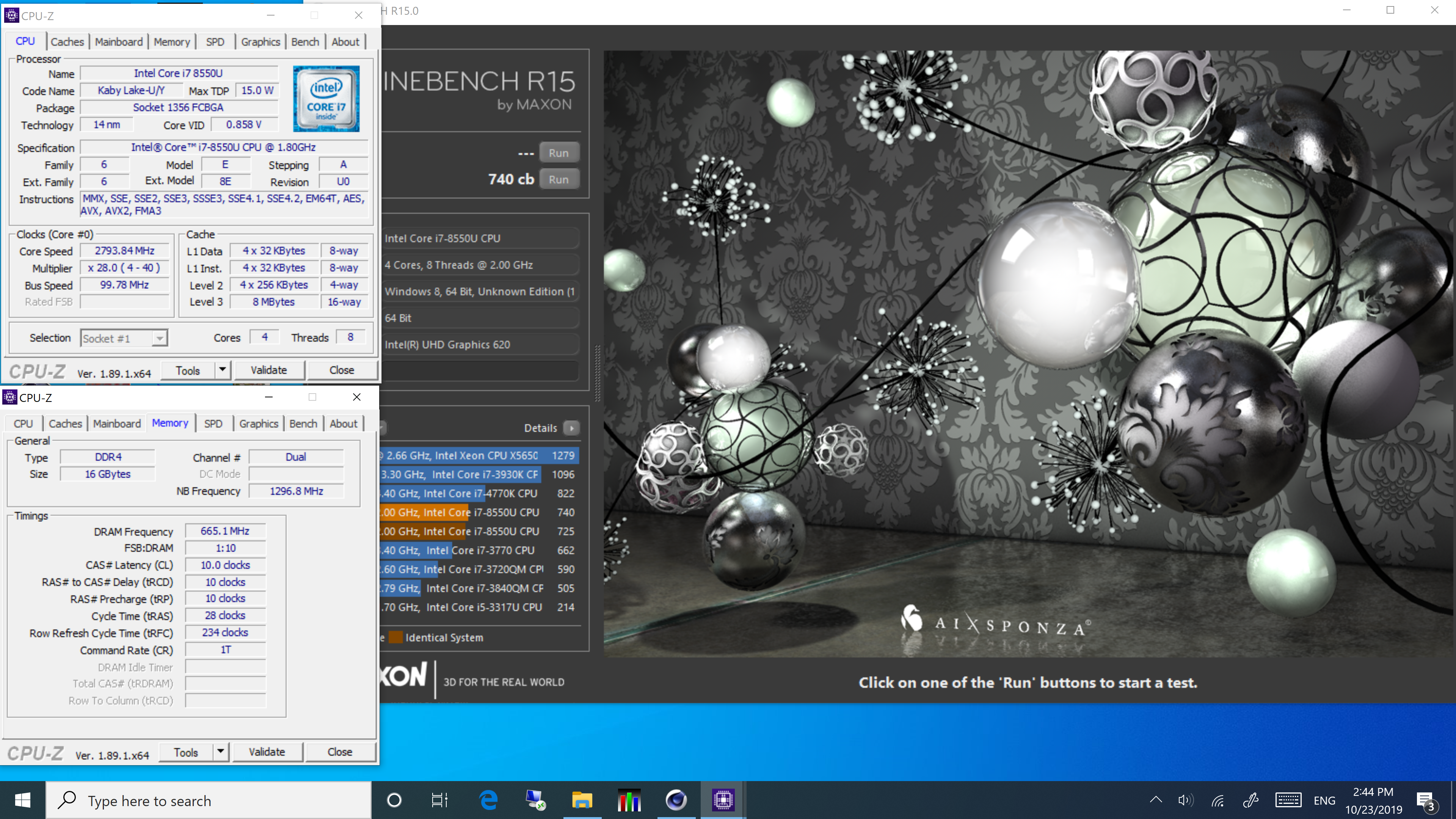
Task: Open the touch keyboard tray icon
Action: click(x=1288, y=800)
